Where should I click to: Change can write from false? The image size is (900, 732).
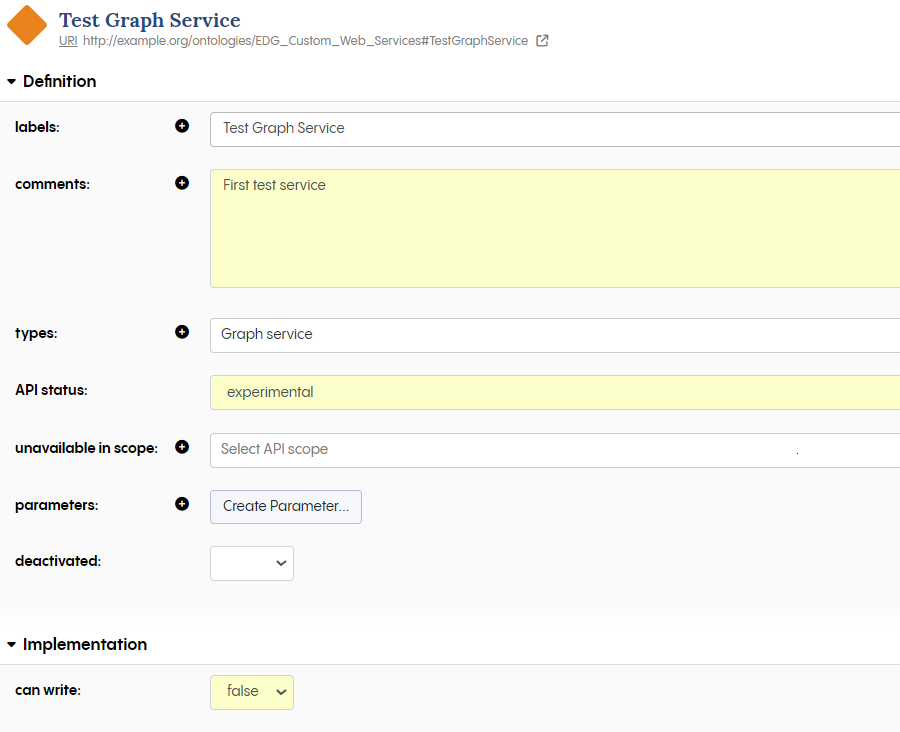[251, 691]
